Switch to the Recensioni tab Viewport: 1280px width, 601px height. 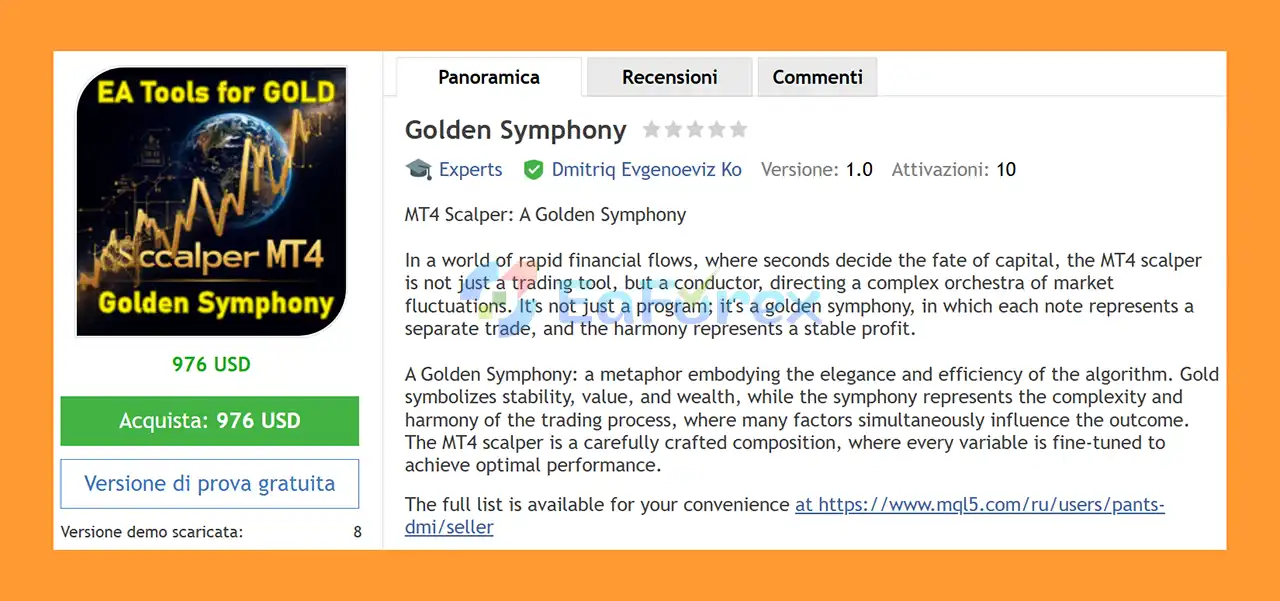tap(669, 76)
